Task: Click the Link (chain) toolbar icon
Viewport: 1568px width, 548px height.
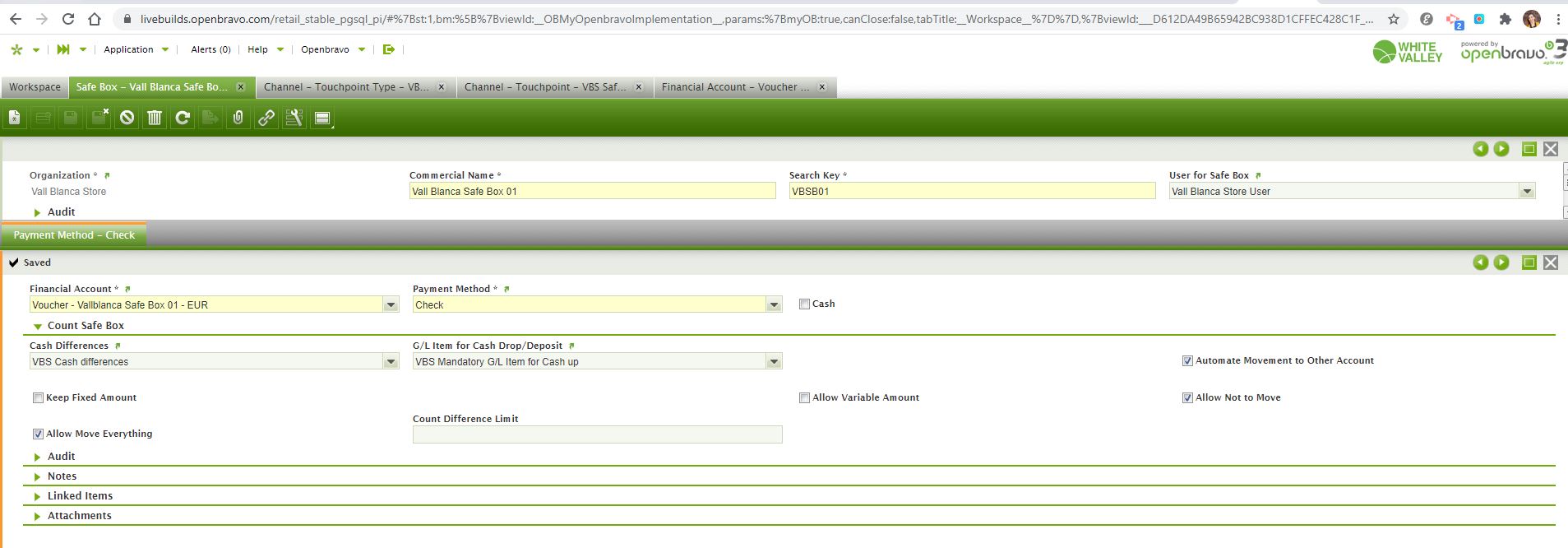Action: 266,118
